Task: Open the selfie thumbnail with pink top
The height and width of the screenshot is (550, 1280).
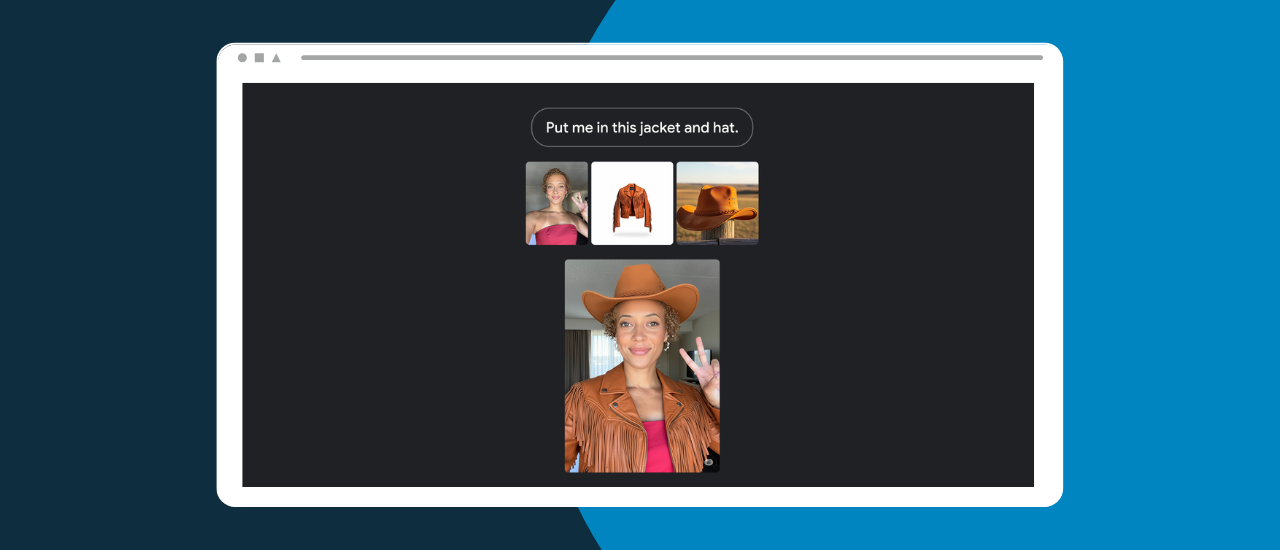Action: click(556, 203)
